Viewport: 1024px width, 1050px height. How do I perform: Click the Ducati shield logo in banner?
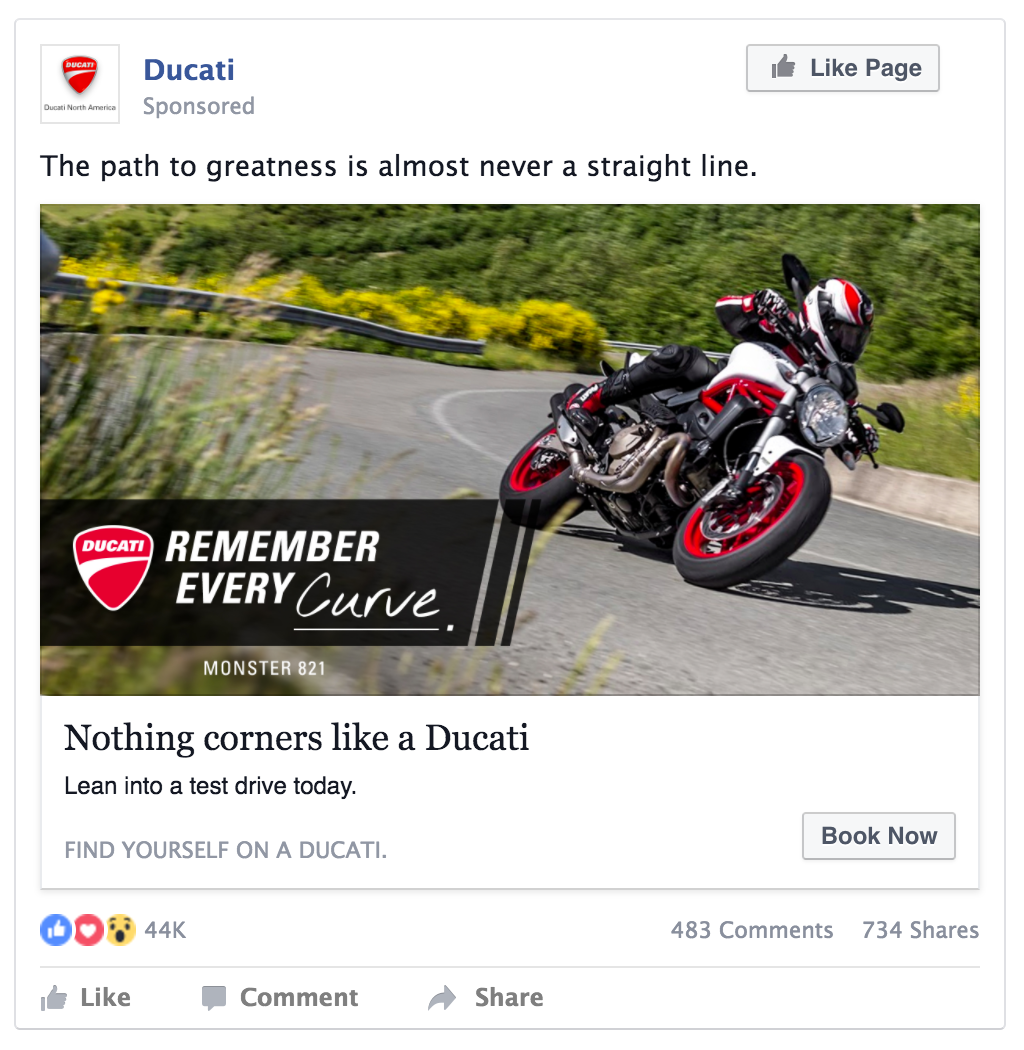point(113,567)
